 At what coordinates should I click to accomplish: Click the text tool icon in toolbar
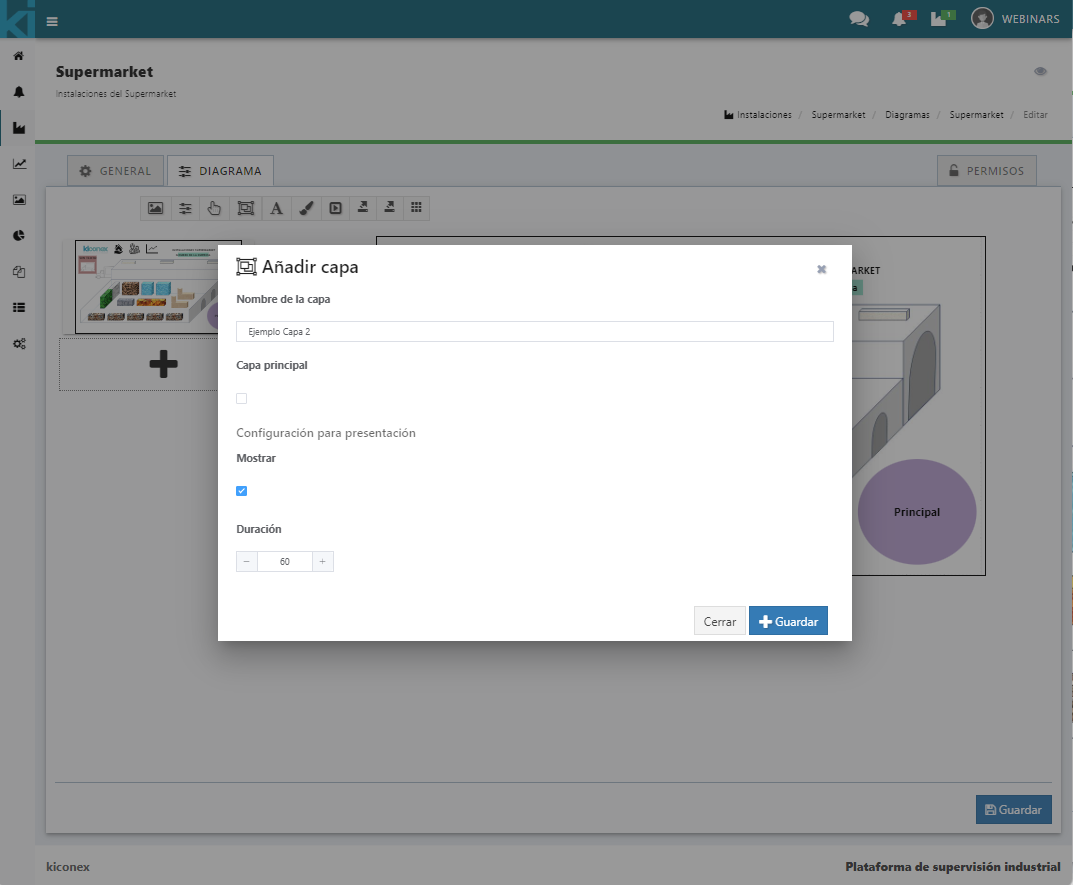click(x=277, y=208)
